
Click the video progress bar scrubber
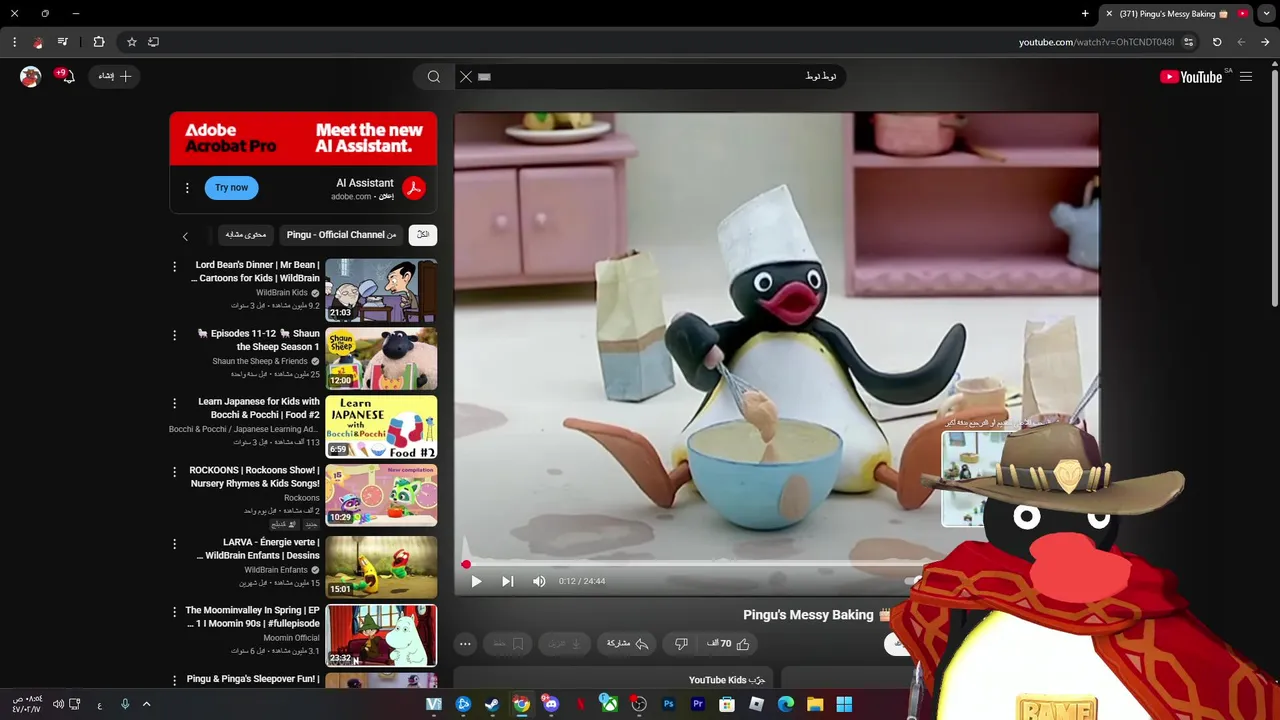coord(466,564)
